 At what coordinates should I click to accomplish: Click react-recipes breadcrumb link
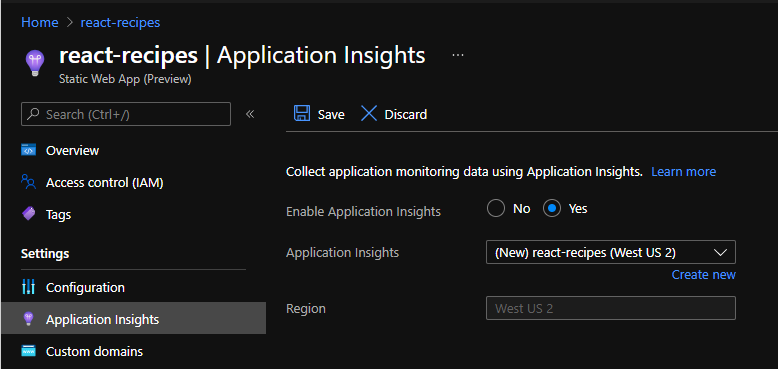click(x=120, y=22)
